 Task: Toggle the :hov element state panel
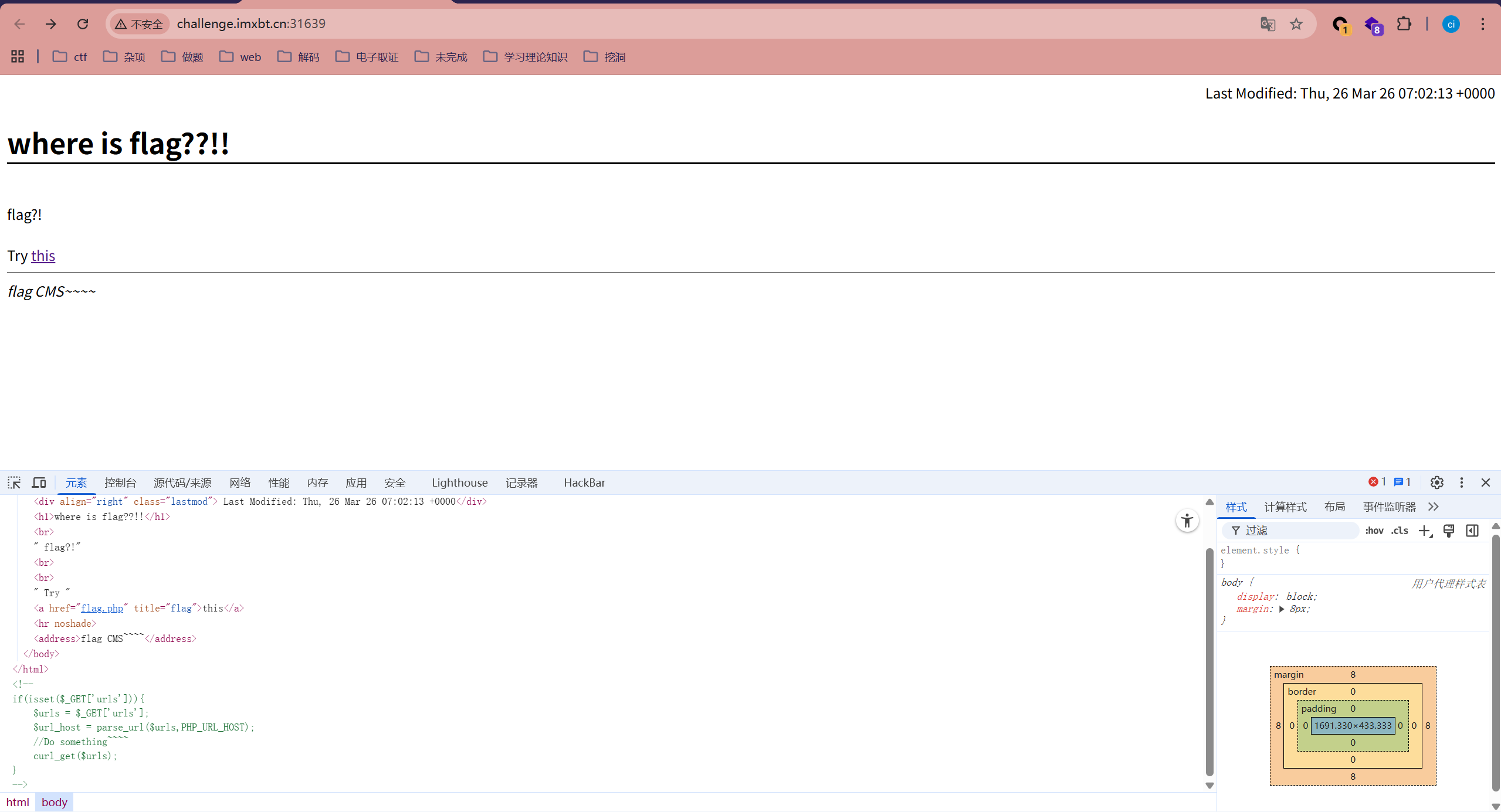[x=1374, y=531]
